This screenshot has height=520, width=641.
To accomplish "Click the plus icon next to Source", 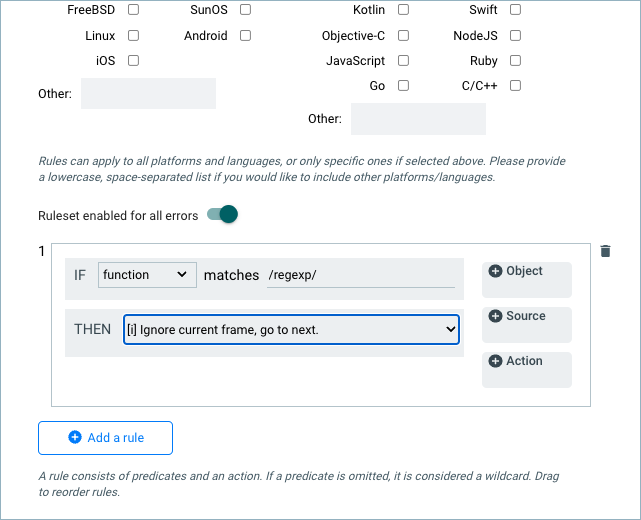I will [x=495, y=316].
